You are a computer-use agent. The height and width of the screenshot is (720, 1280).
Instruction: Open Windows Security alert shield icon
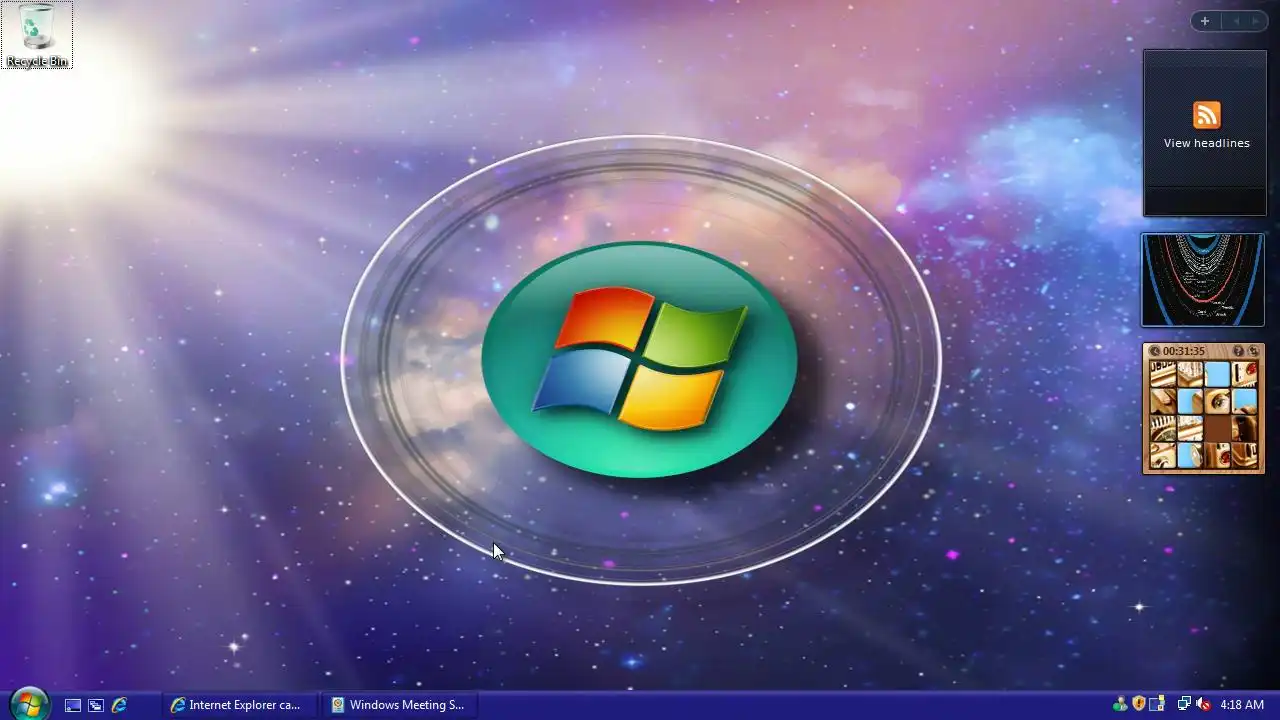point(1138,705)
